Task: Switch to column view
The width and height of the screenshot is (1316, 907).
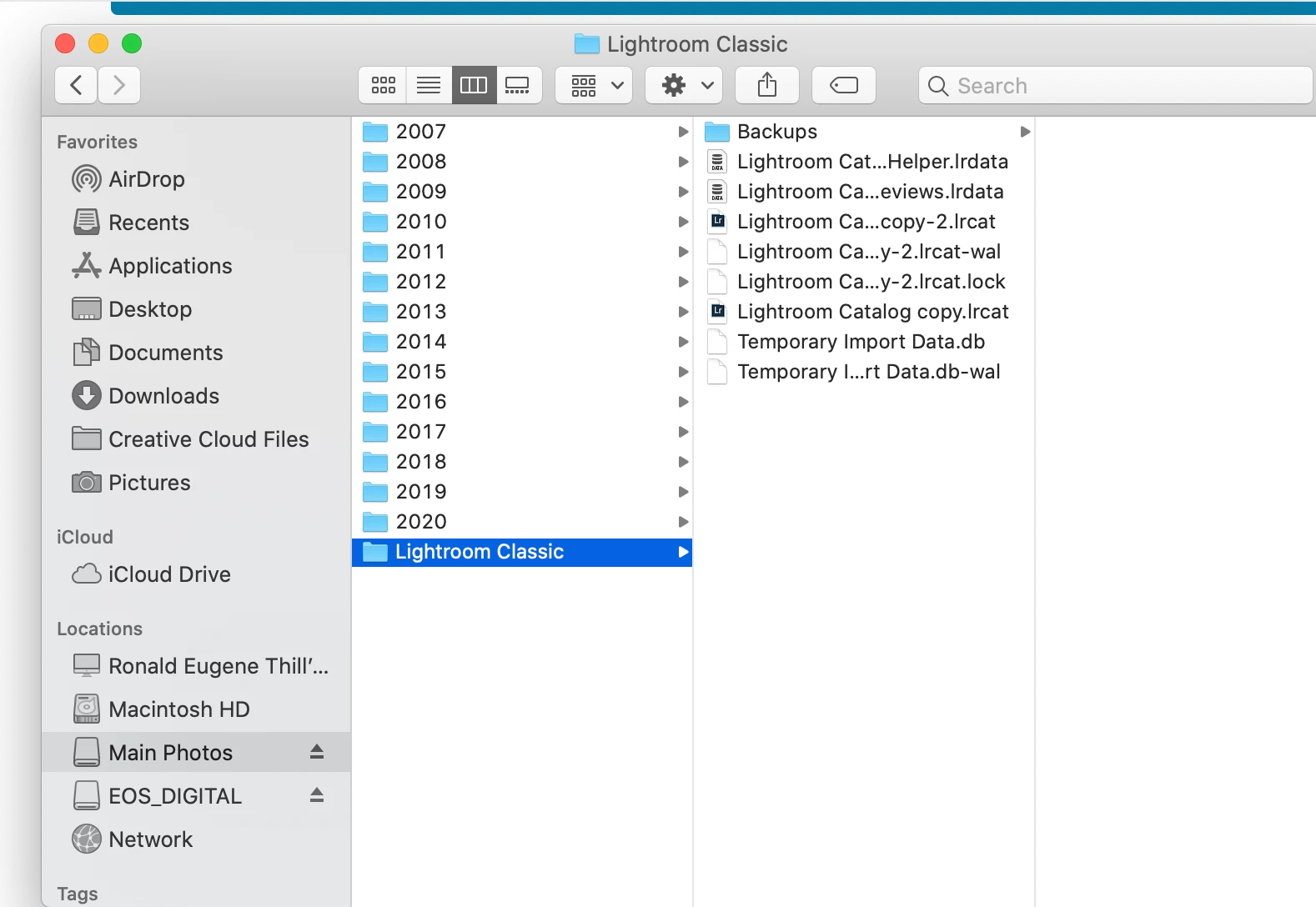Action: tap(474, 85)
